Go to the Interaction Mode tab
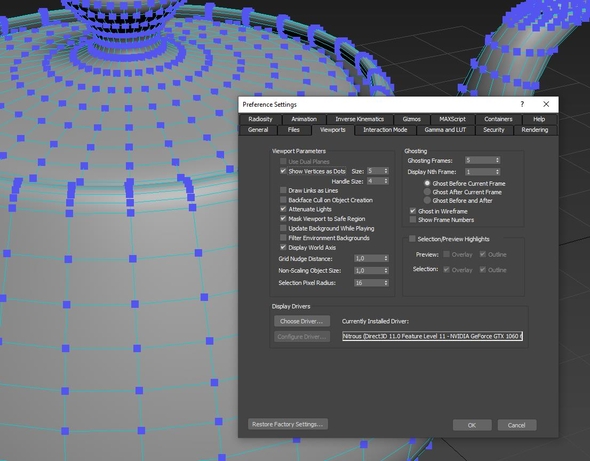The image size is (590, 461). tap(385, 130)
